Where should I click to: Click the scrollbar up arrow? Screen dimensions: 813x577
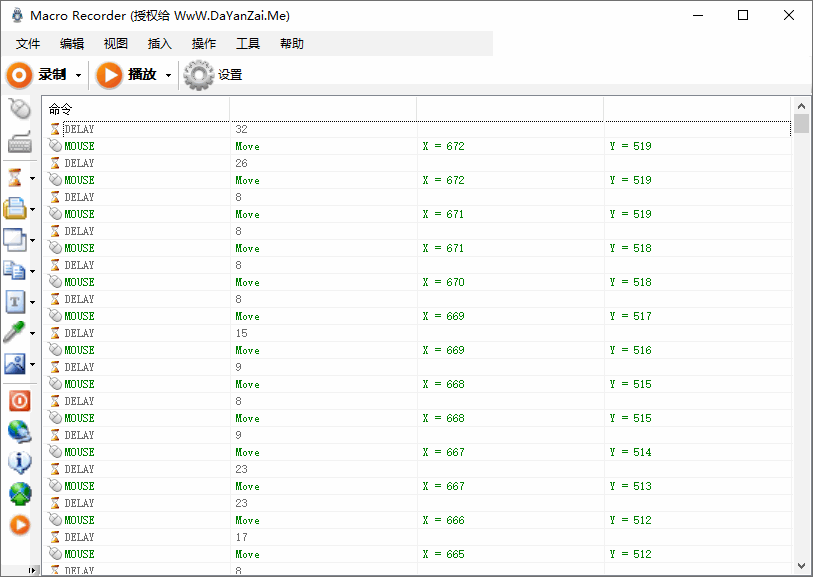point(801,106)
